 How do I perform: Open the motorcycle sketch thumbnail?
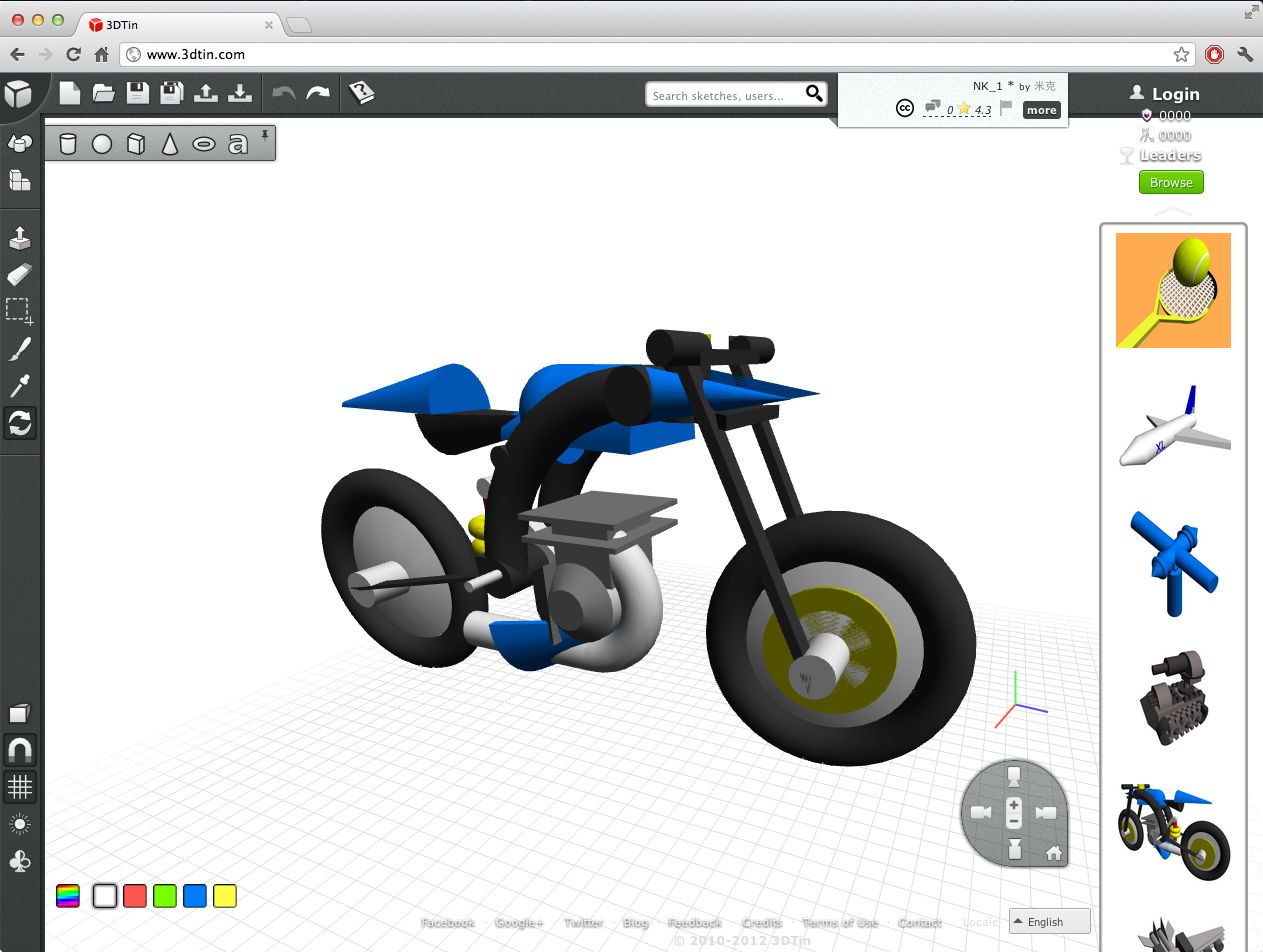click(x=1173, y=832)
